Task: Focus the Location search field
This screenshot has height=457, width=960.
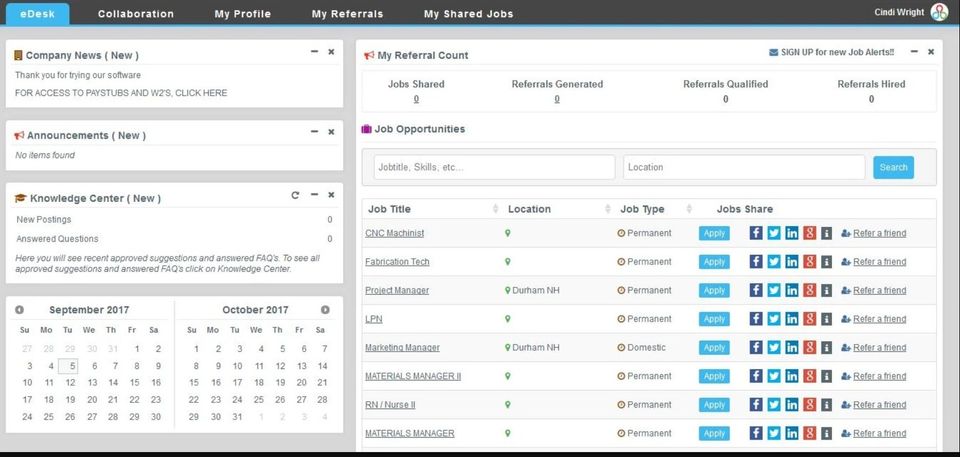Action: pos(744,167)
